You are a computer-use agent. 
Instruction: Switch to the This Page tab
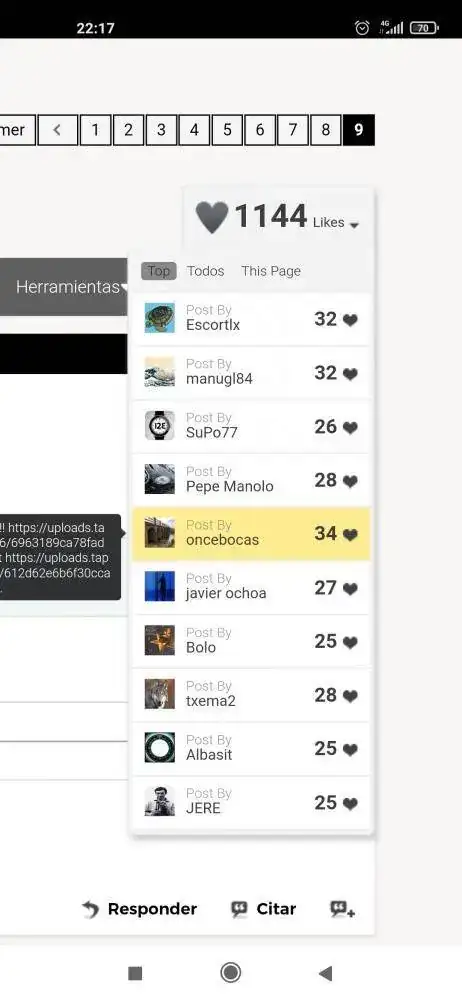(x=271, y=271)
